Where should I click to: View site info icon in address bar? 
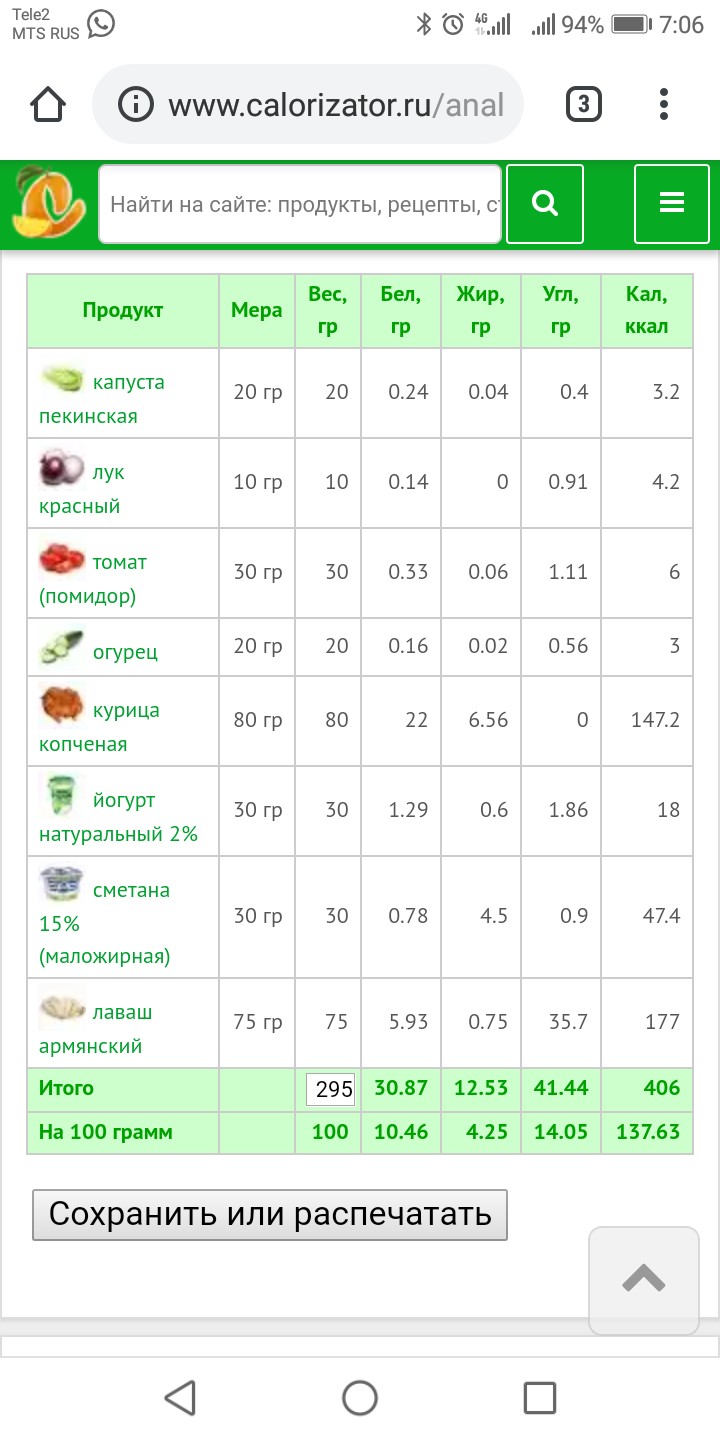[135, 104]
